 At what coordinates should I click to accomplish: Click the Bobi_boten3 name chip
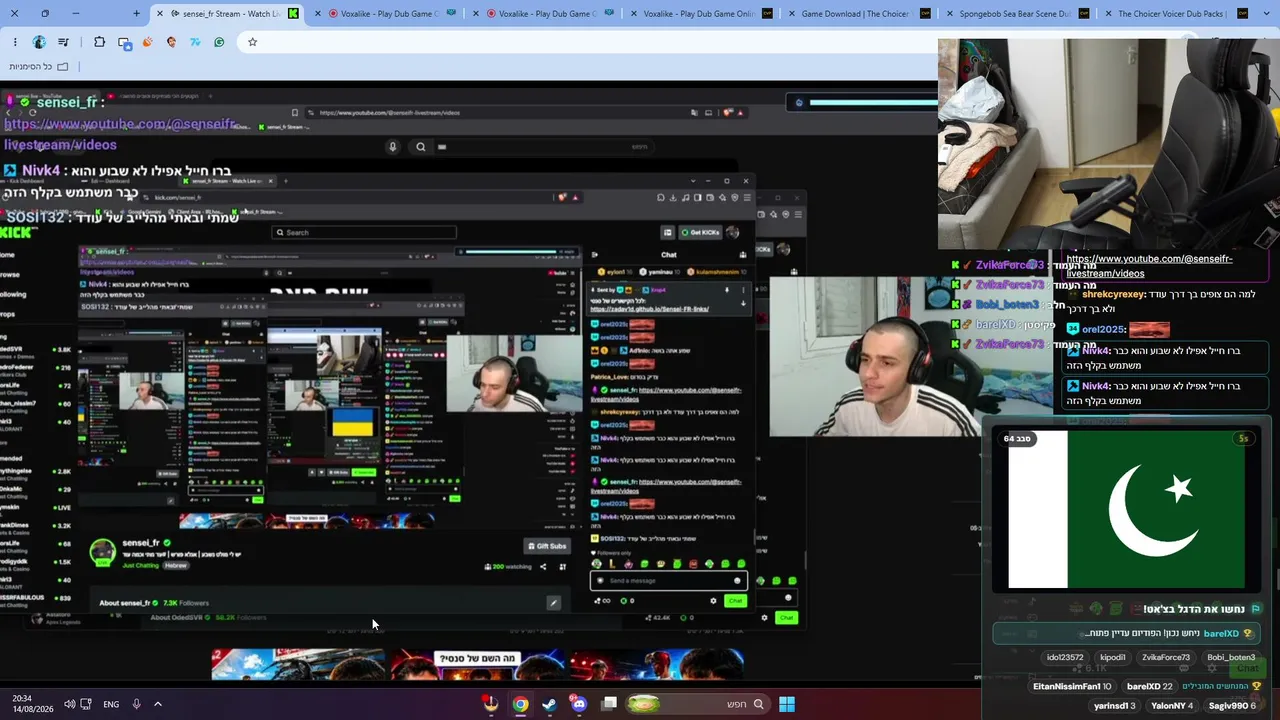coord(1231,658)
